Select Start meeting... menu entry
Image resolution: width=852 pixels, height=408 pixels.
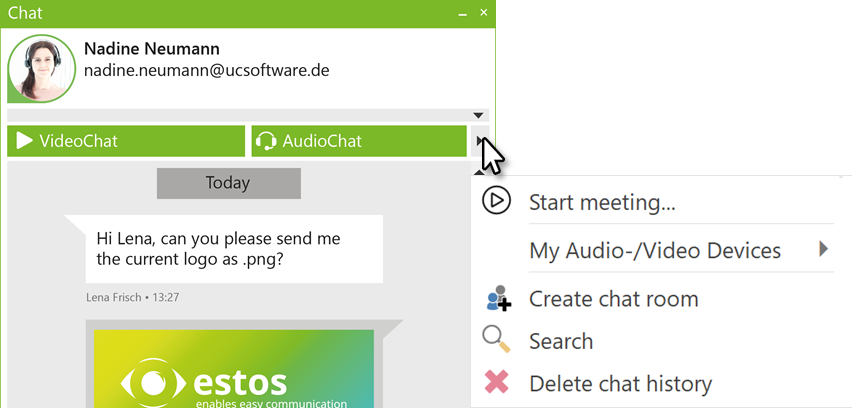[602, 203]
